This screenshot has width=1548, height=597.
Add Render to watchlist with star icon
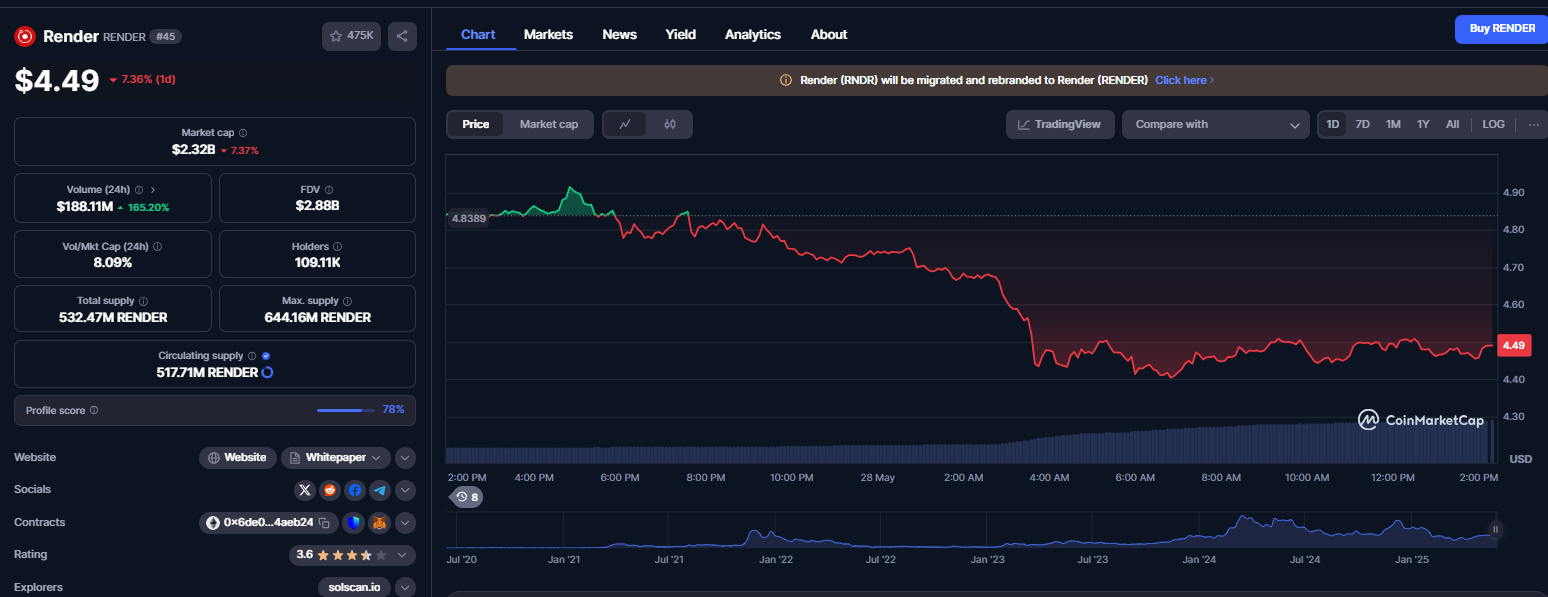pyautogui.click(x=351, y=36)
